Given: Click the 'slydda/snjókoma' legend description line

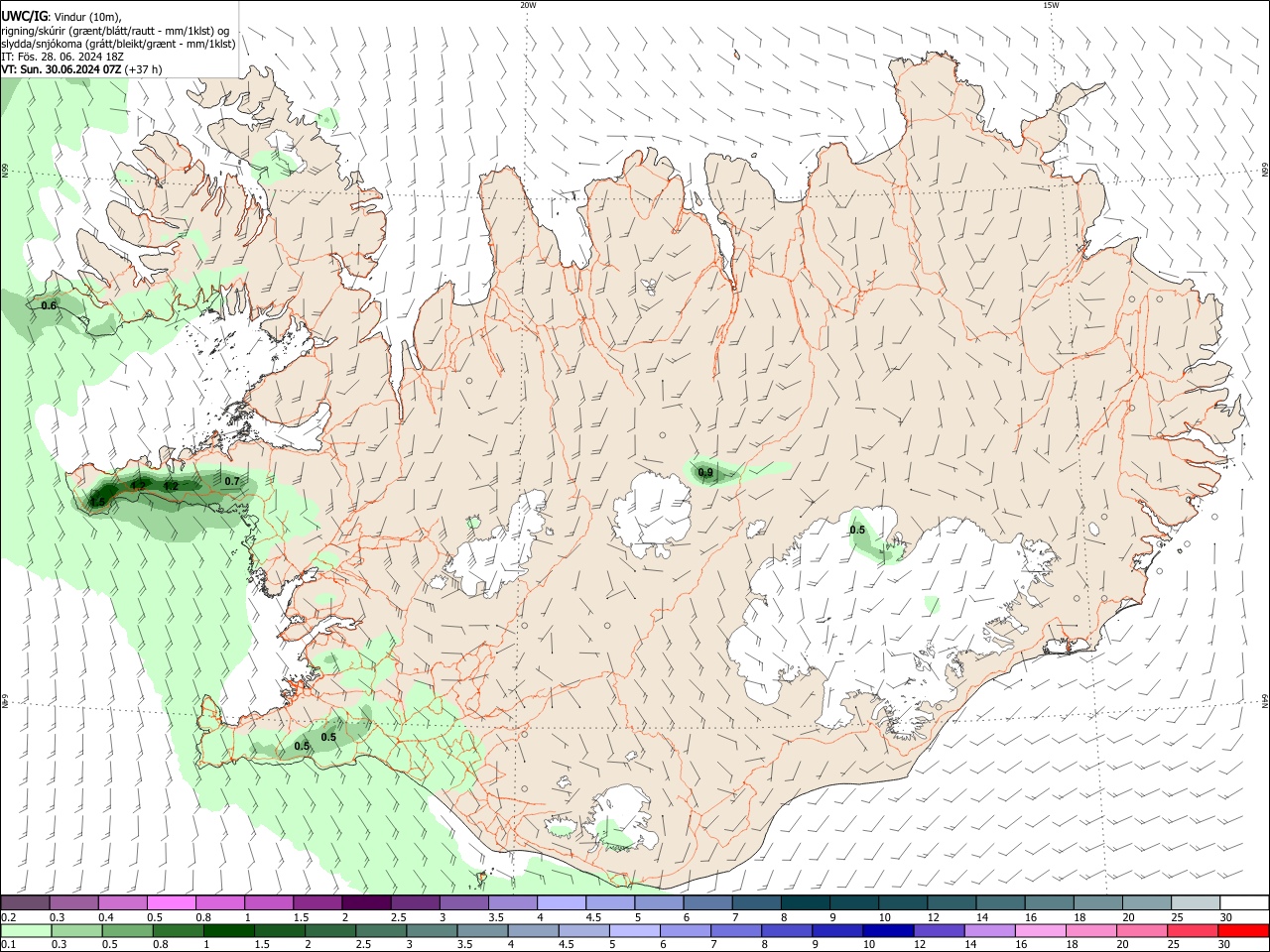Looking at the screenshot, I should point(118,44).
